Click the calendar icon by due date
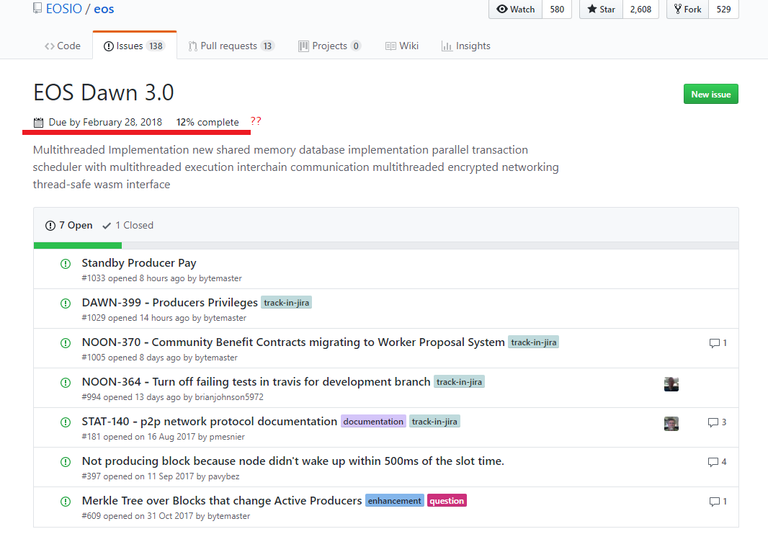 (38, 123)
